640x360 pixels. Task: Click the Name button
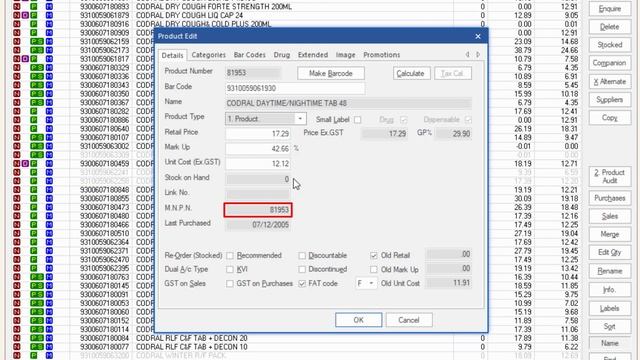[609, 343]
